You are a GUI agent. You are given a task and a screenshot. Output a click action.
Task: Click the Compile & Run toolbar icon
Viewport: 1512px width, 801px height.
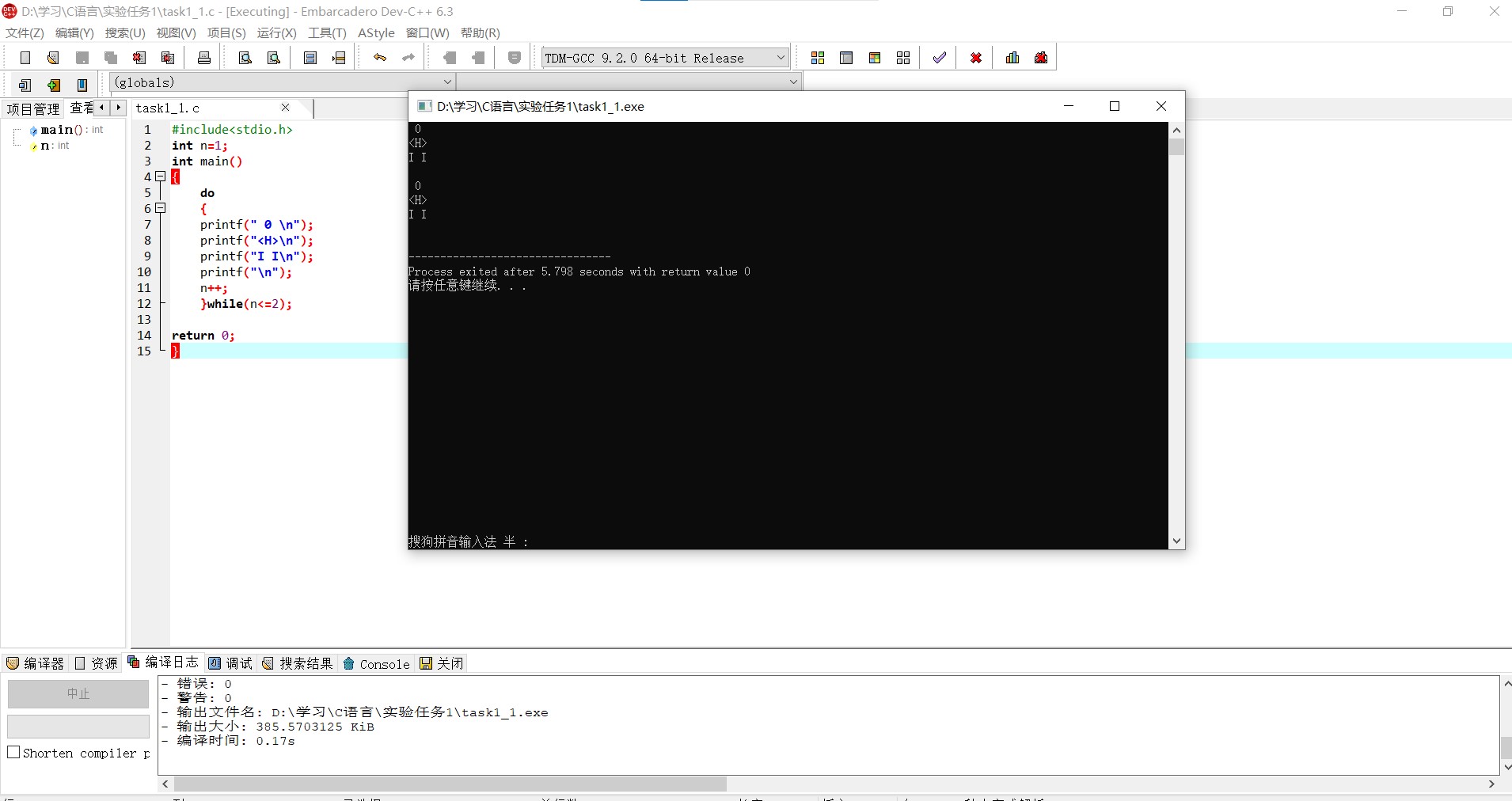[875, 58]
